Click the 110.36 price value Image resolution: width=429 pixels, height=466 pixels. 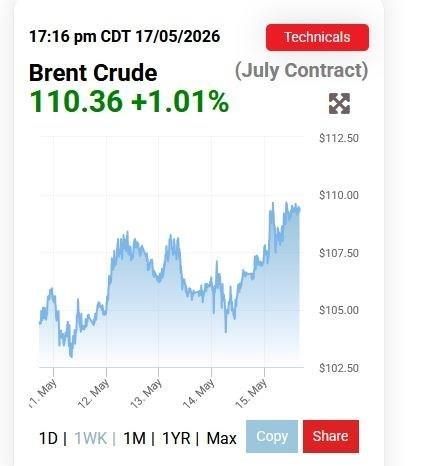pyautogui.click(x=76, y=102)
